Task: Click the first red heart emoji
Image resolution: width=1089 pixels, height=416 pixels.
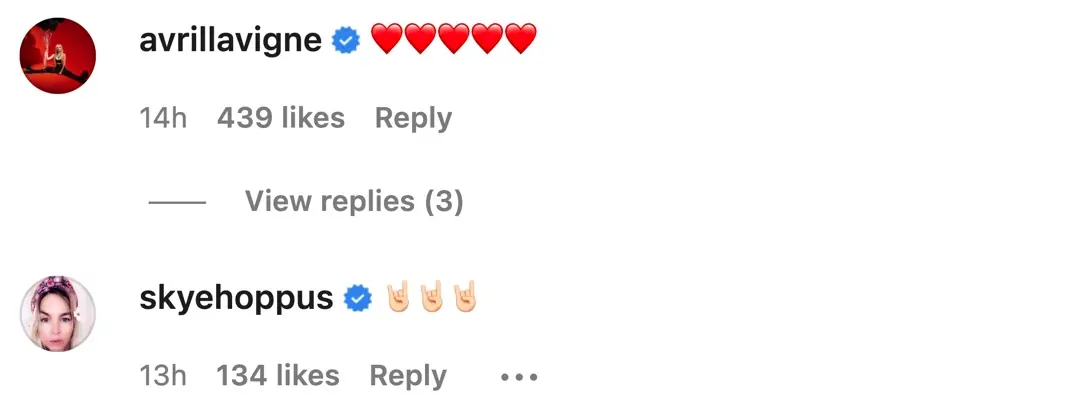Action: (x=387, y=40)
